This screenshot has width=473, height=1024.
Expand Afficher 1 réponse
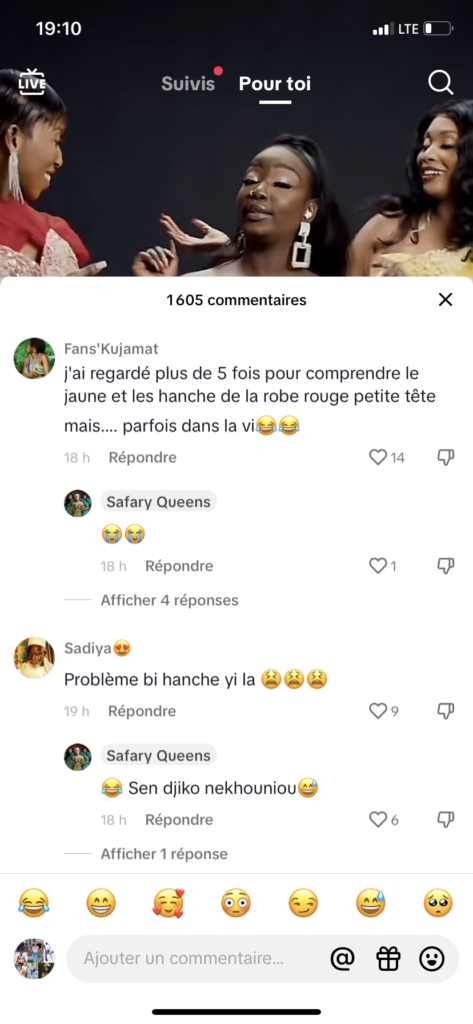click(164, 854)
